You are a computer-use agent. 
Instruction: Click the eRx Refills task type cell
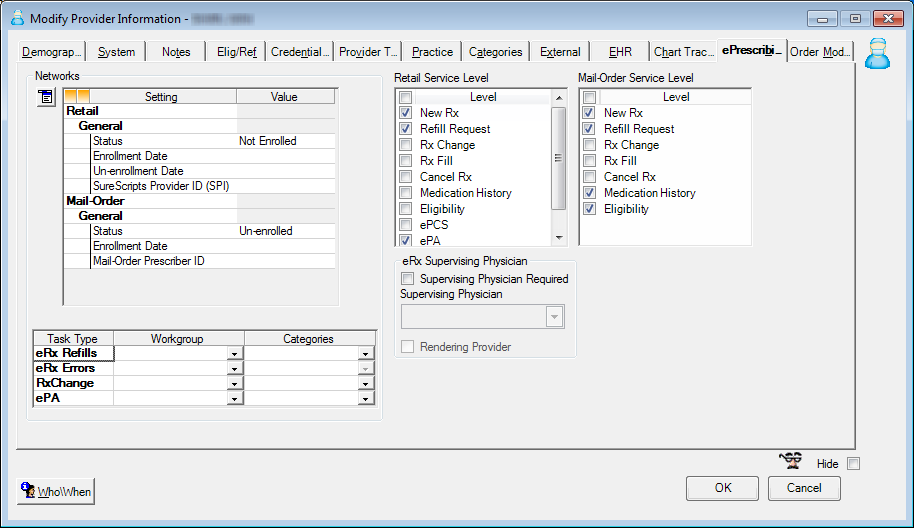[x=73, y=353]
